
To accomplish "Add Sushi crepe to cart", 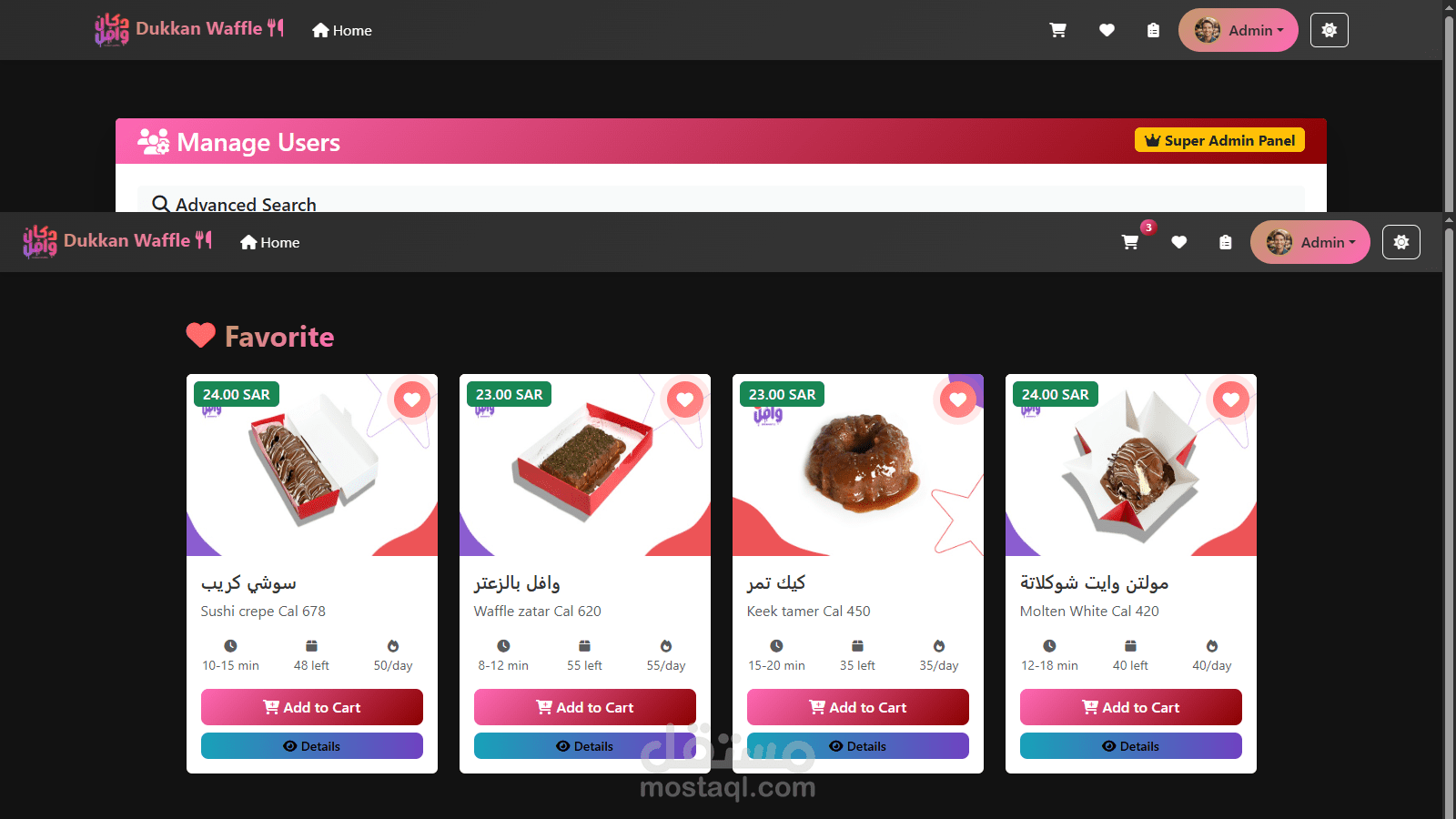I will pos(312,707).
